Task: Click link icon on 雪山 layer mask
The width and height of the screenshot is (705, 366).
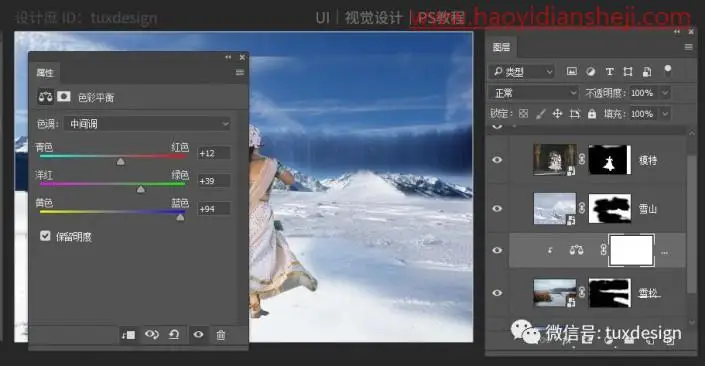Action: tap(582, 208)
